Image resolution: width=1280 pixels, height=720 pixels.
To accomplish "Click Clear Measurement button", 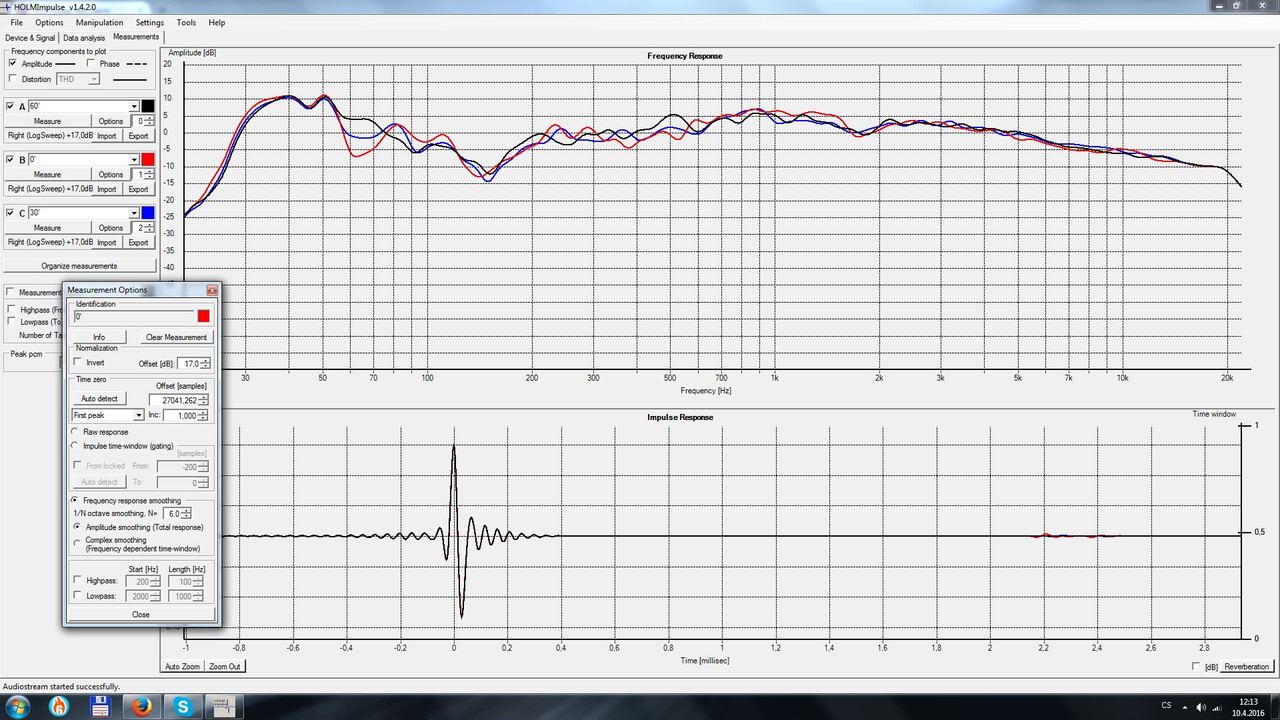I will tap(176, 337).
